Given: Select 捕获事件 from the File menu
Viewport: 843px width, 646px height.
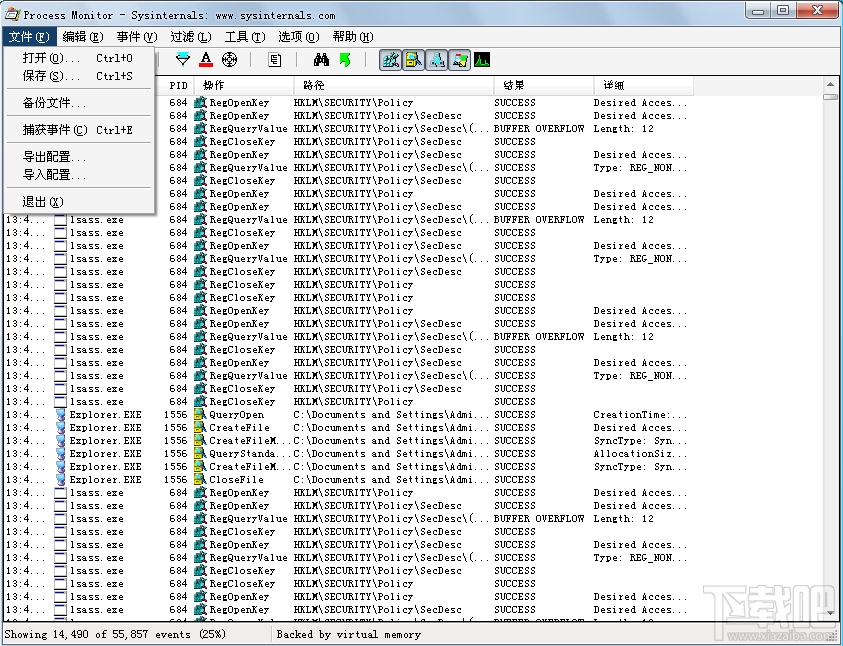Looking at the screenshot, I should tap(52, 129).
